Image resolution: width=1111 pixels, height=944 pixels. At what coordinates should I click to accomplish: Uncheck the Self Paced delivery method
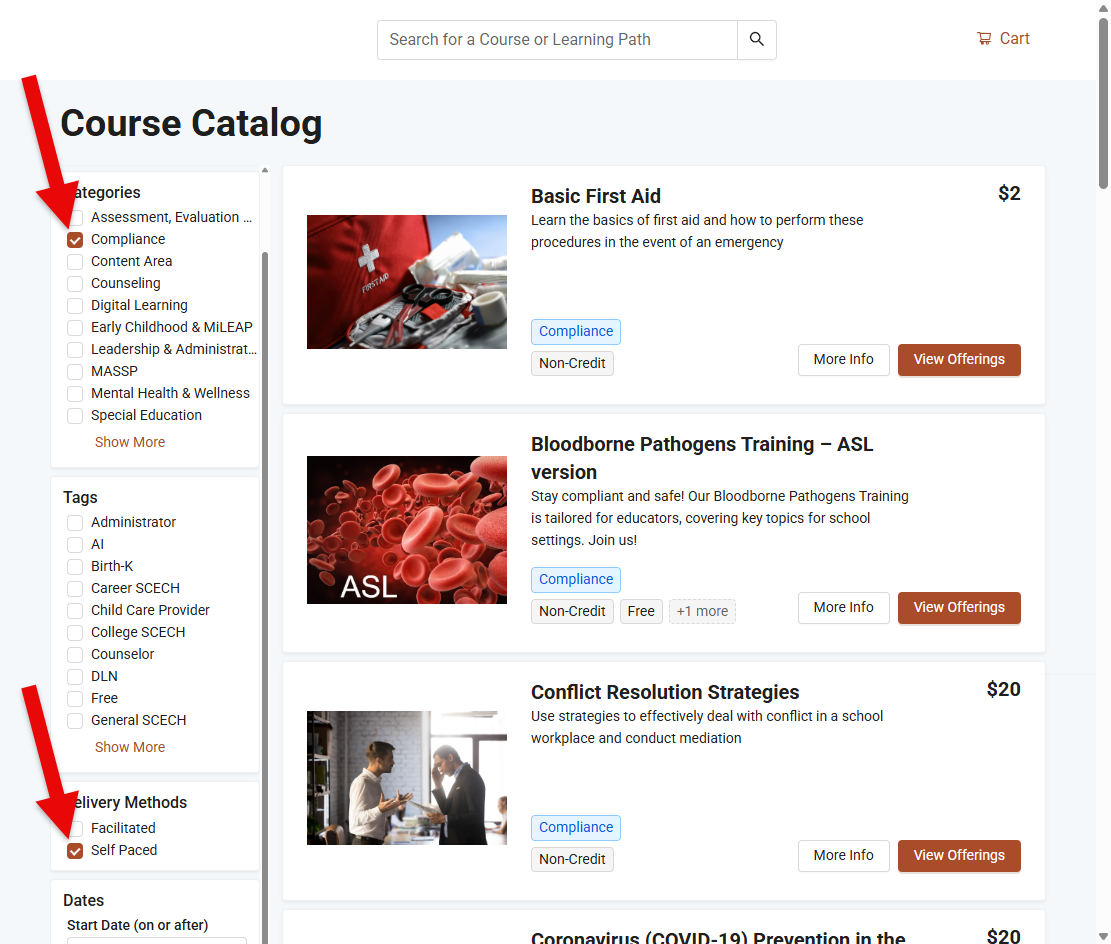click(x=75, y=850)
